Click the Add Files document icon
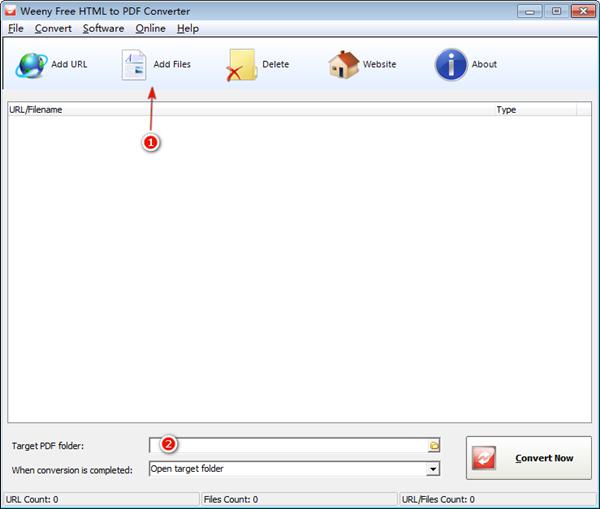The height and width of the screenshot is (509, 600). pos(134,65)
